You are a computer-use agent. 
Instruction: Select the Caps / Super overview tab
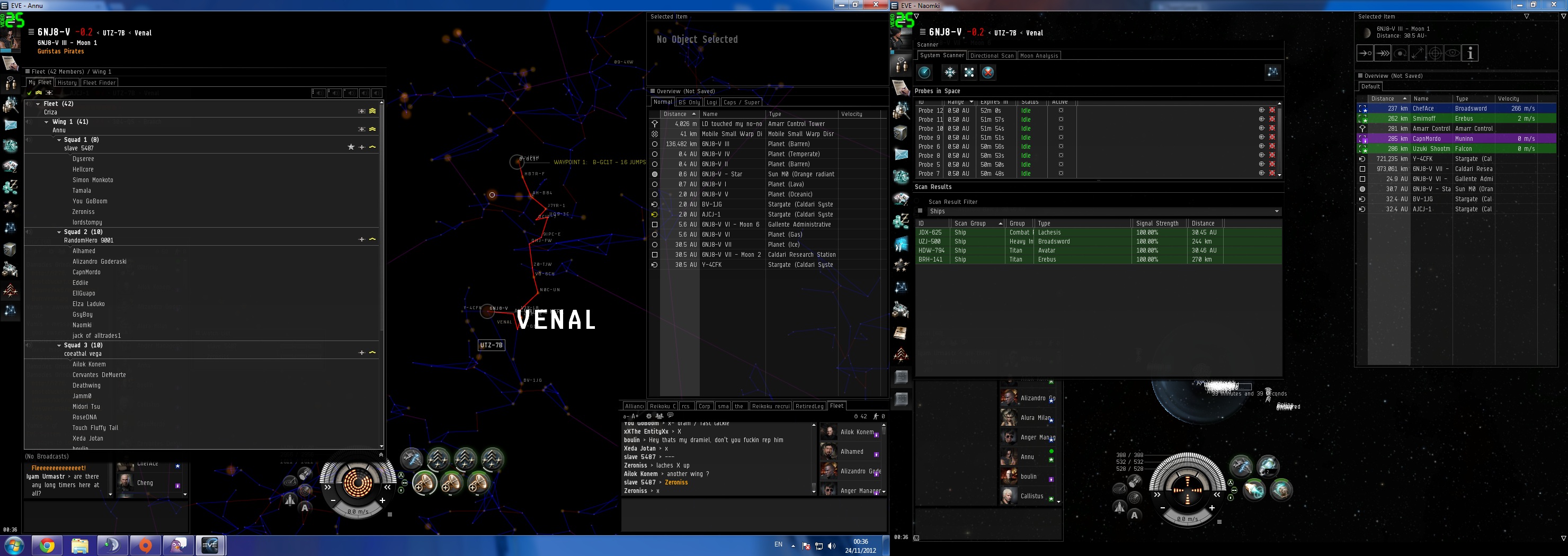pyautogui.click(x=742, y=102)
